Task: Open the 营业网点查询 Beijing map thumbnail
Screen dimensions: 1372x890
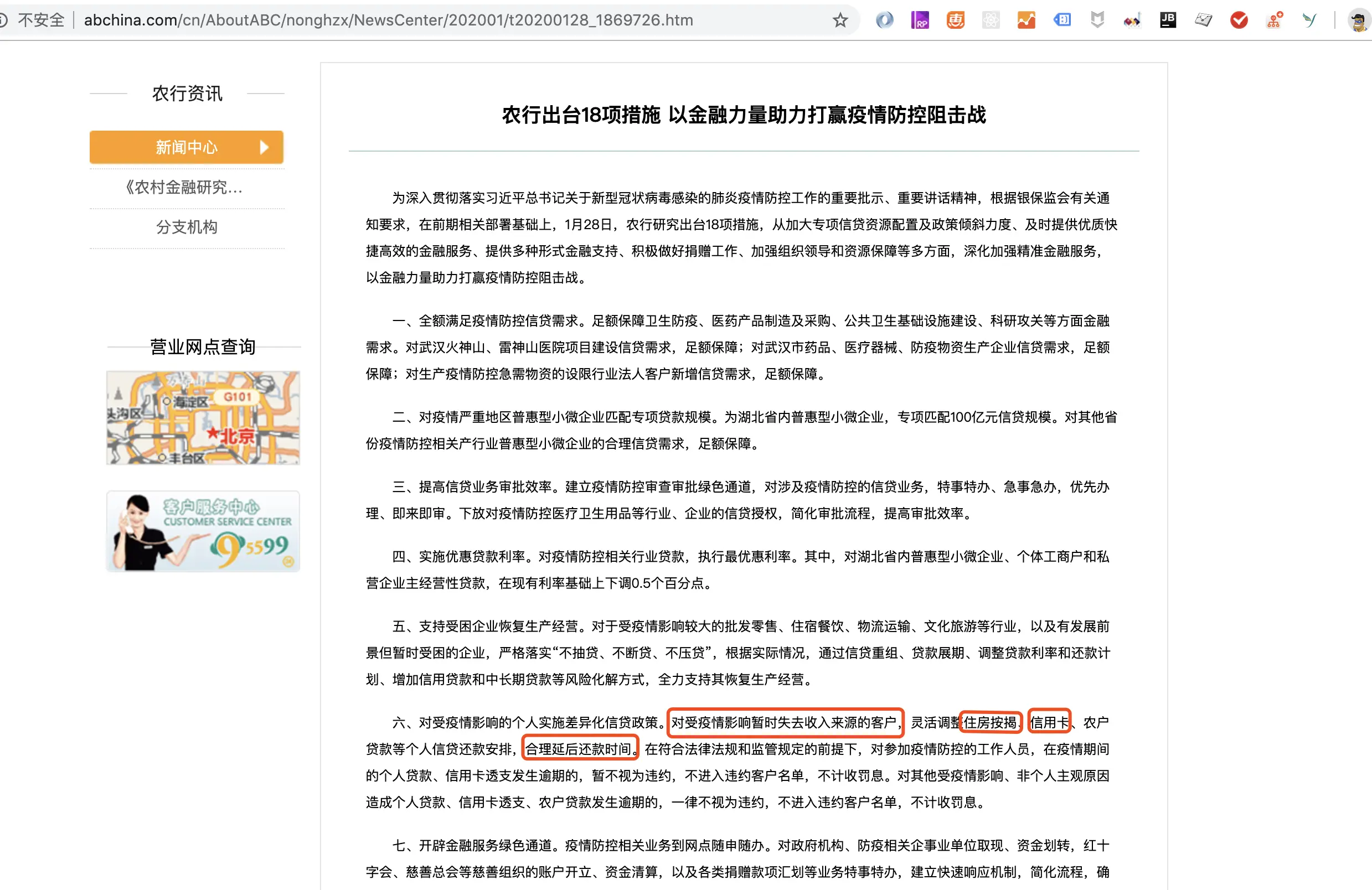Action: tap(203, 418)
